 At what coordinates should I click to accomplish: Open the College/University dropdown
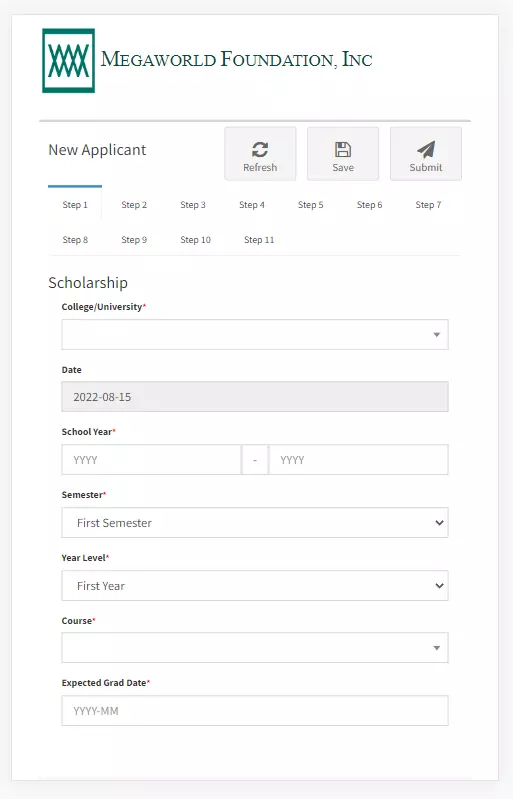(x=255, y=334)
